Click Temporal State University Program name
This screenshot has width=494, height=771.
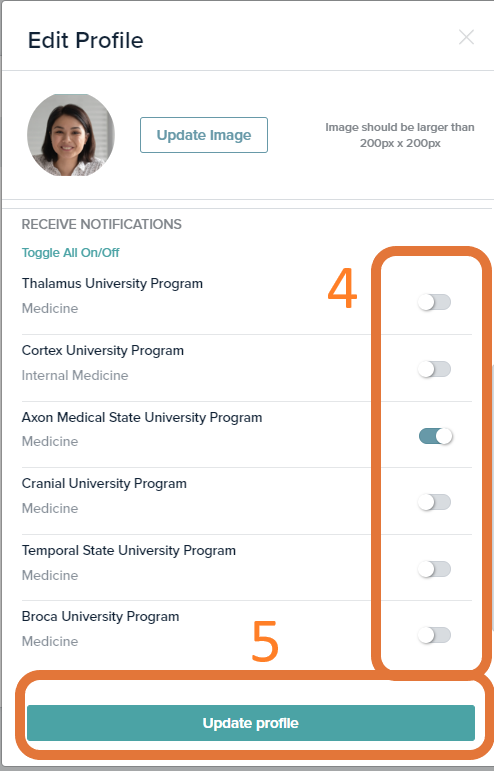pos(129,551)
